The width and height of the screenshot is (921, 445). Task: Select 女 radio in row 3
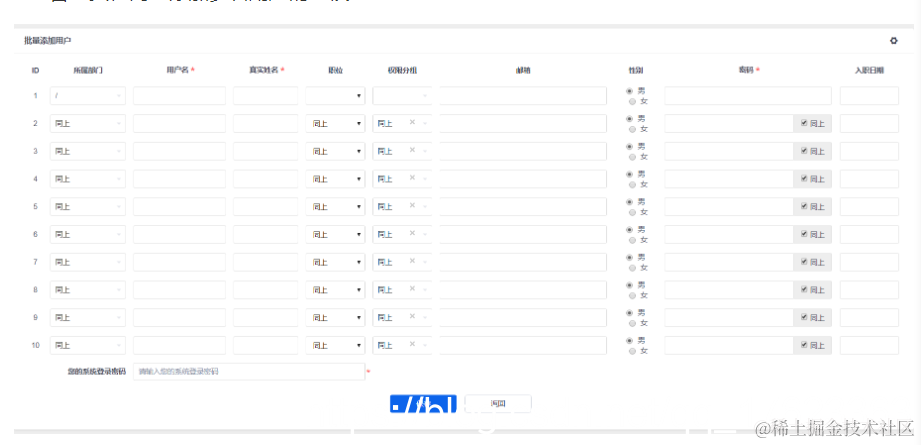(632, 157)
